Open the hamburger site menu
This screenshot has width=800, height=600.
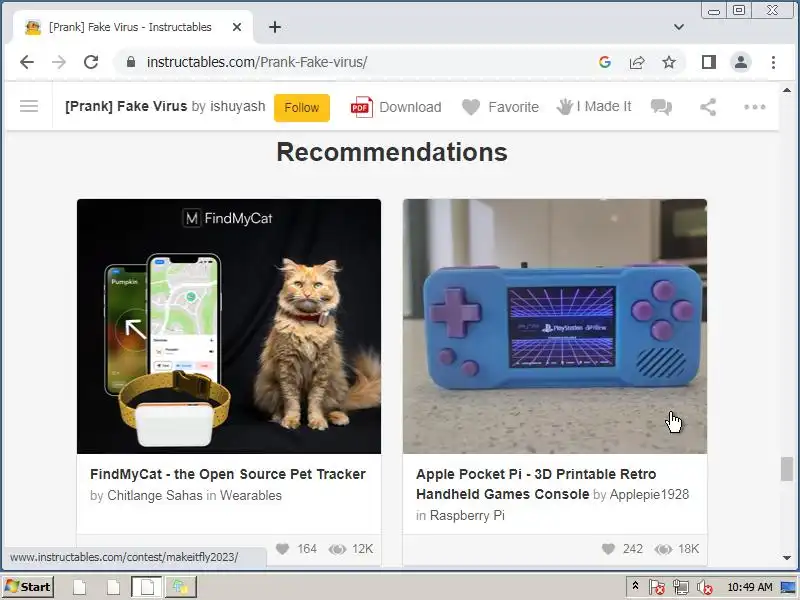(x=29, y=106)
